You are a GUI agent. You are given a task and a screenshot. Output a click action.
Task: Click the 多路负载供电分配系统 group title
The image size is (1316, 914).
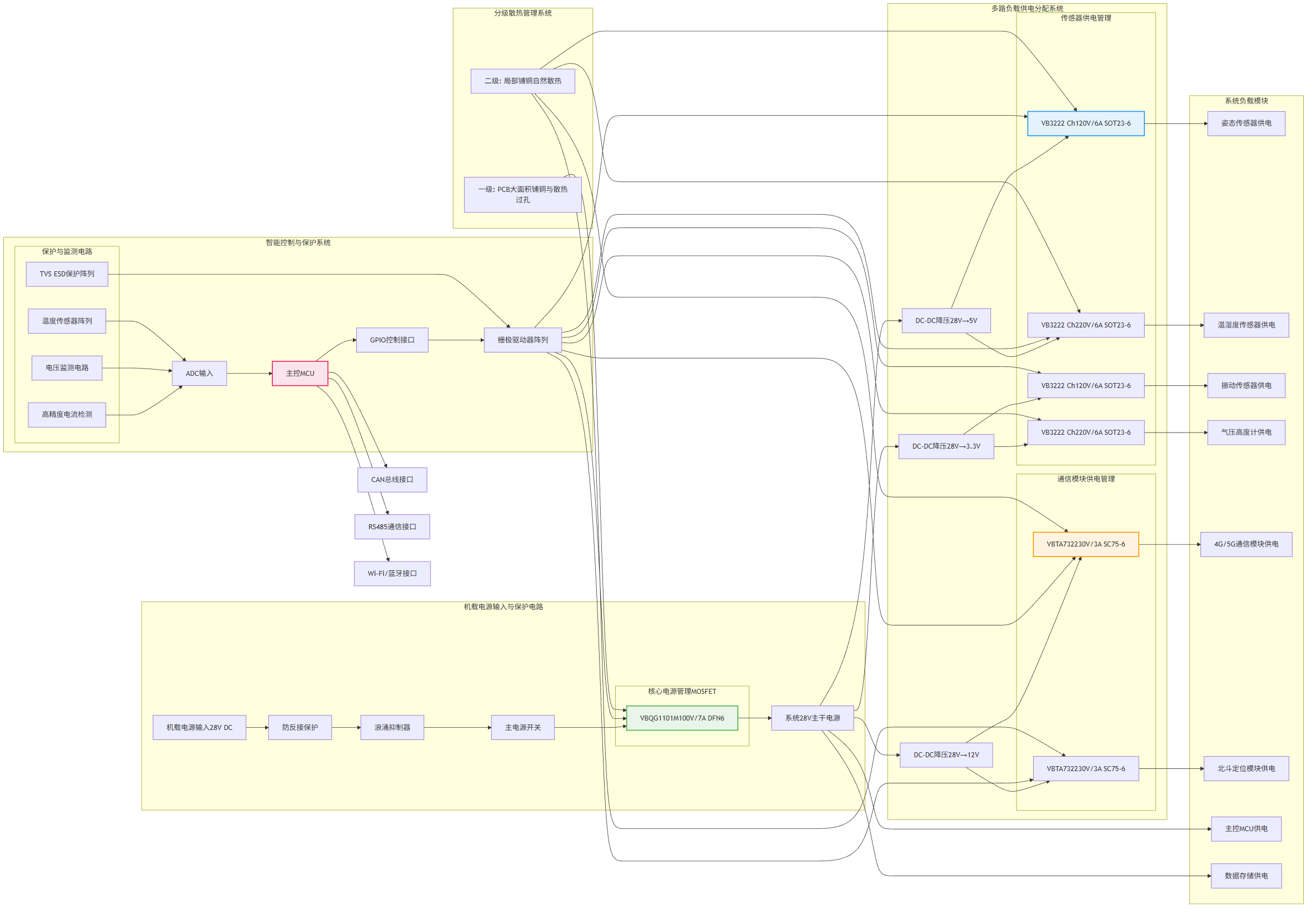click(1027, 8)
